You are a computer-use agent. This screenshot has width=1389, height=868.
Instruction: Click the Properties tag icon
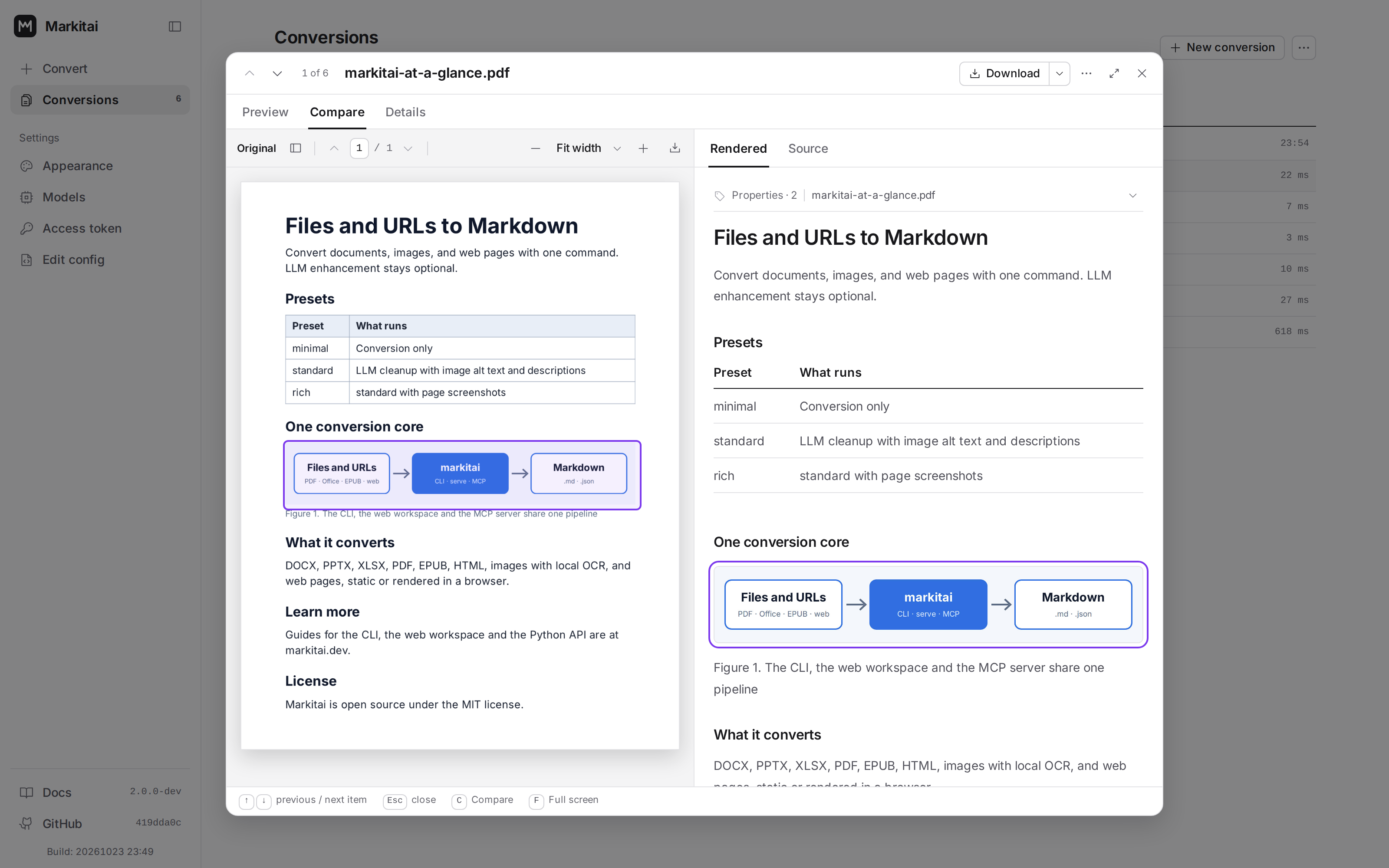[720, 196]
